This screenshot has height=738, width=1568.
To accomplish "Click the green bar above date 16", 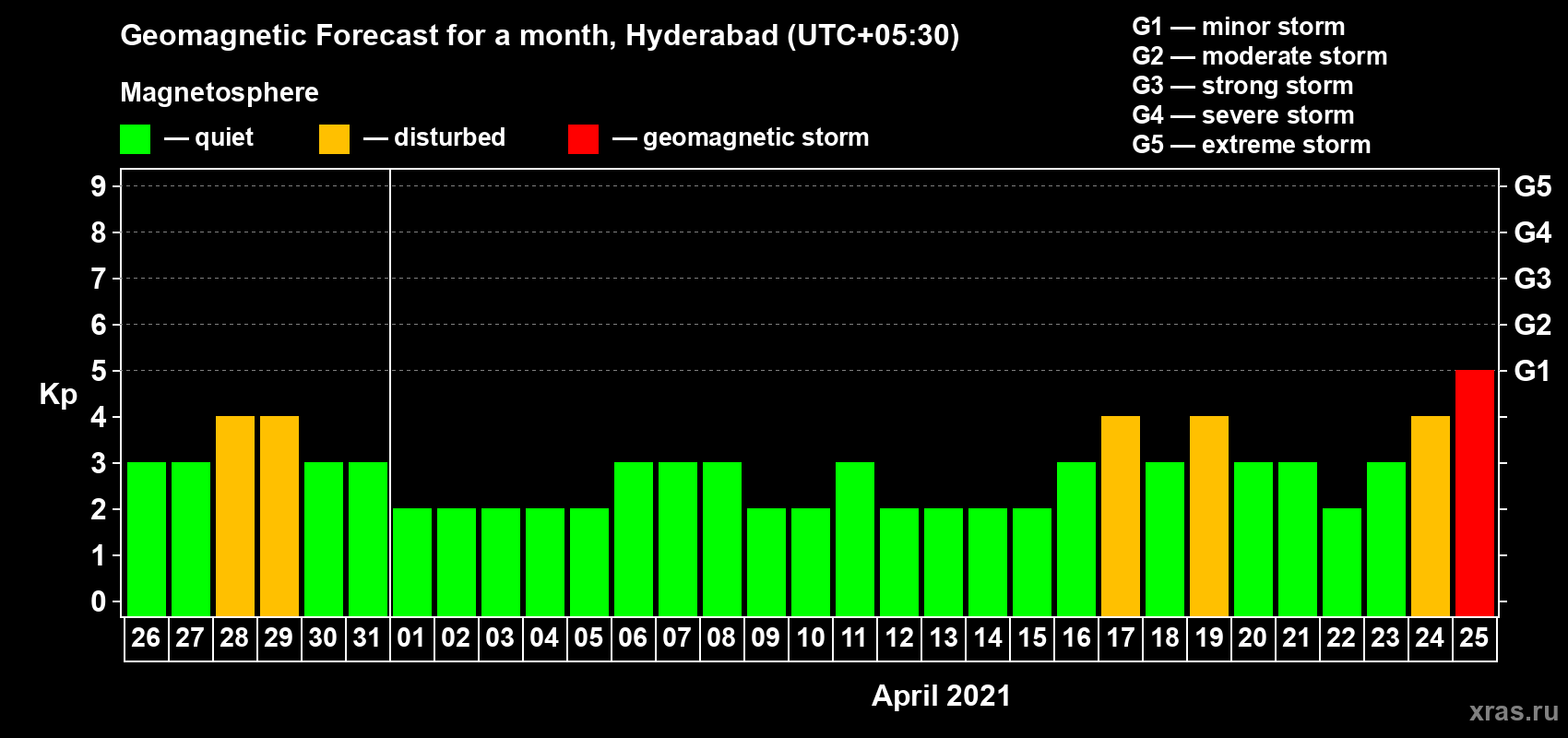I will click(x=1076, y=539).
